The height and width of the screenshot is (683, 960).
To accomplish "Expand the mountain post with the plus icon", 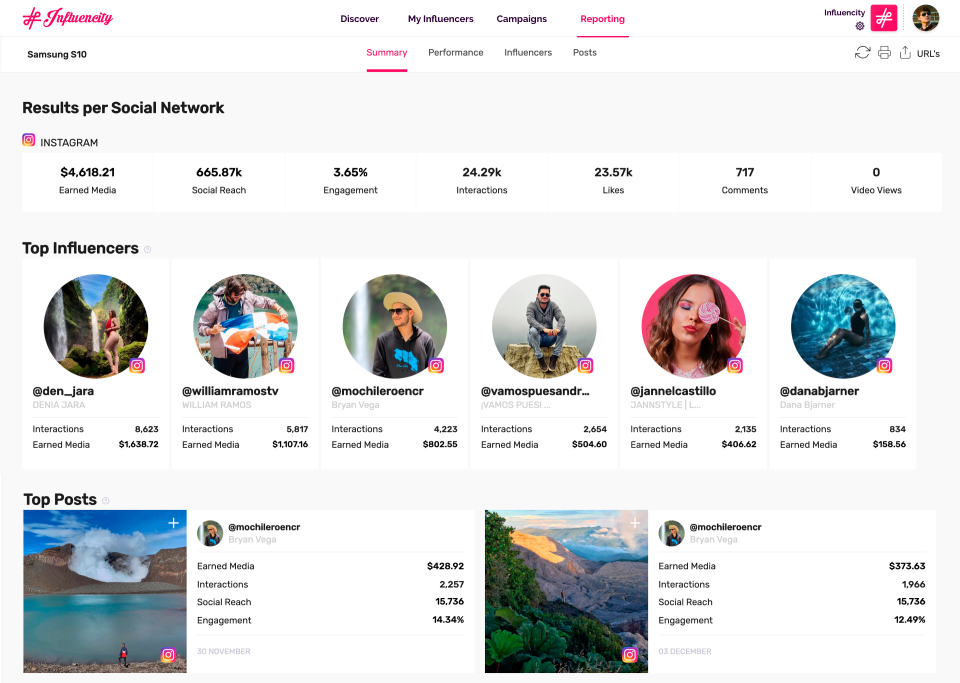I will coord(634,522).
